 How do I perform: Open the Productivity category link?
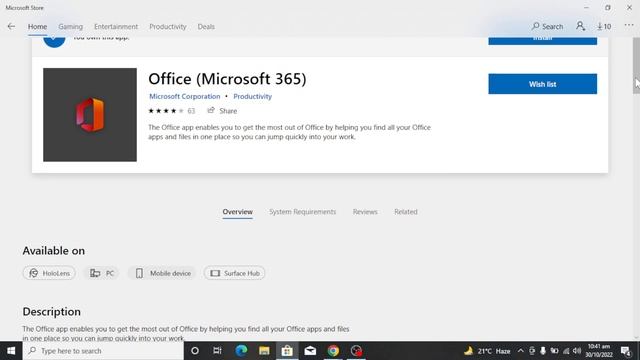click(x=252, y=96)
